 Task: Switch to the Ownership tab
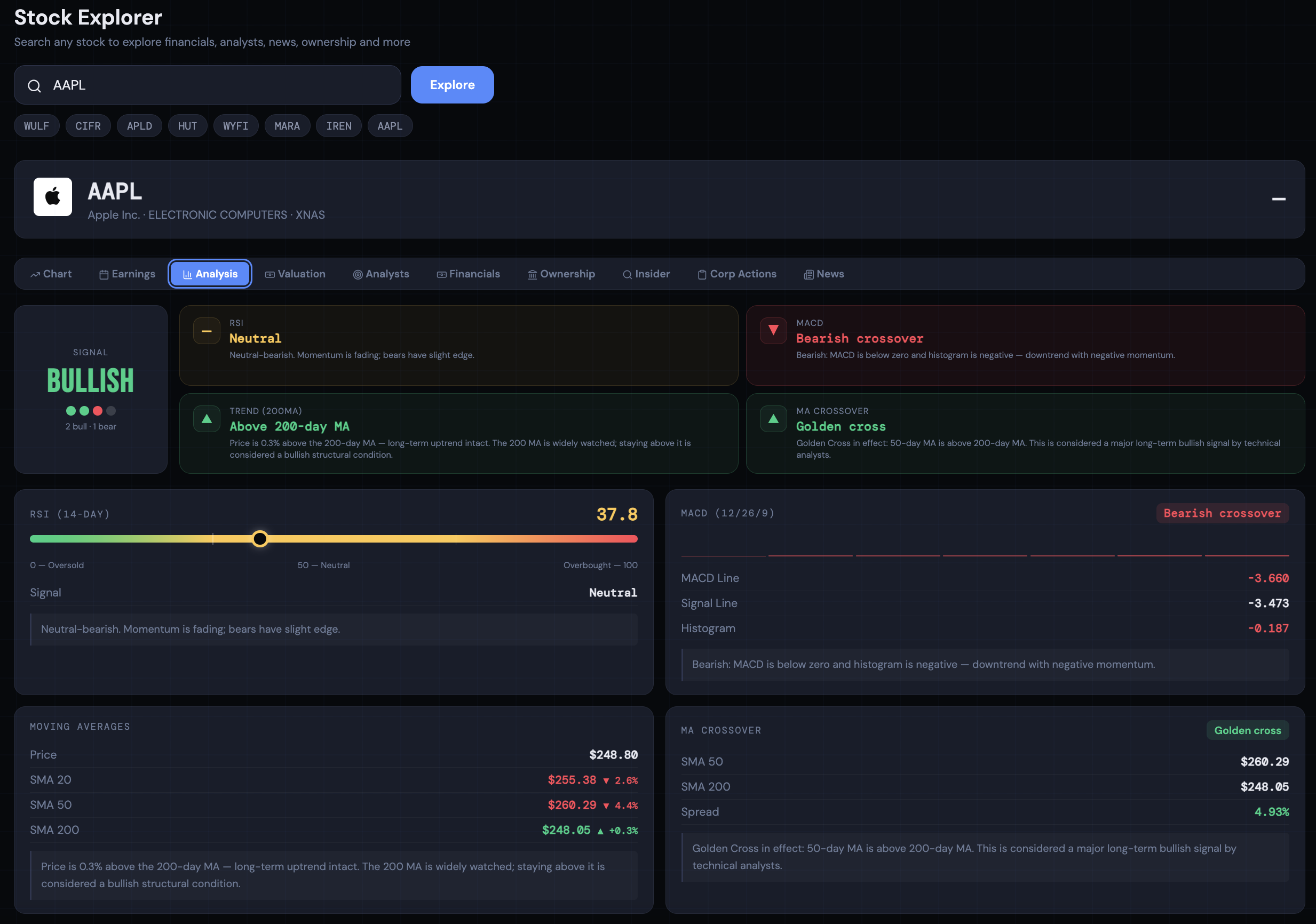click(x=561, y=274)
